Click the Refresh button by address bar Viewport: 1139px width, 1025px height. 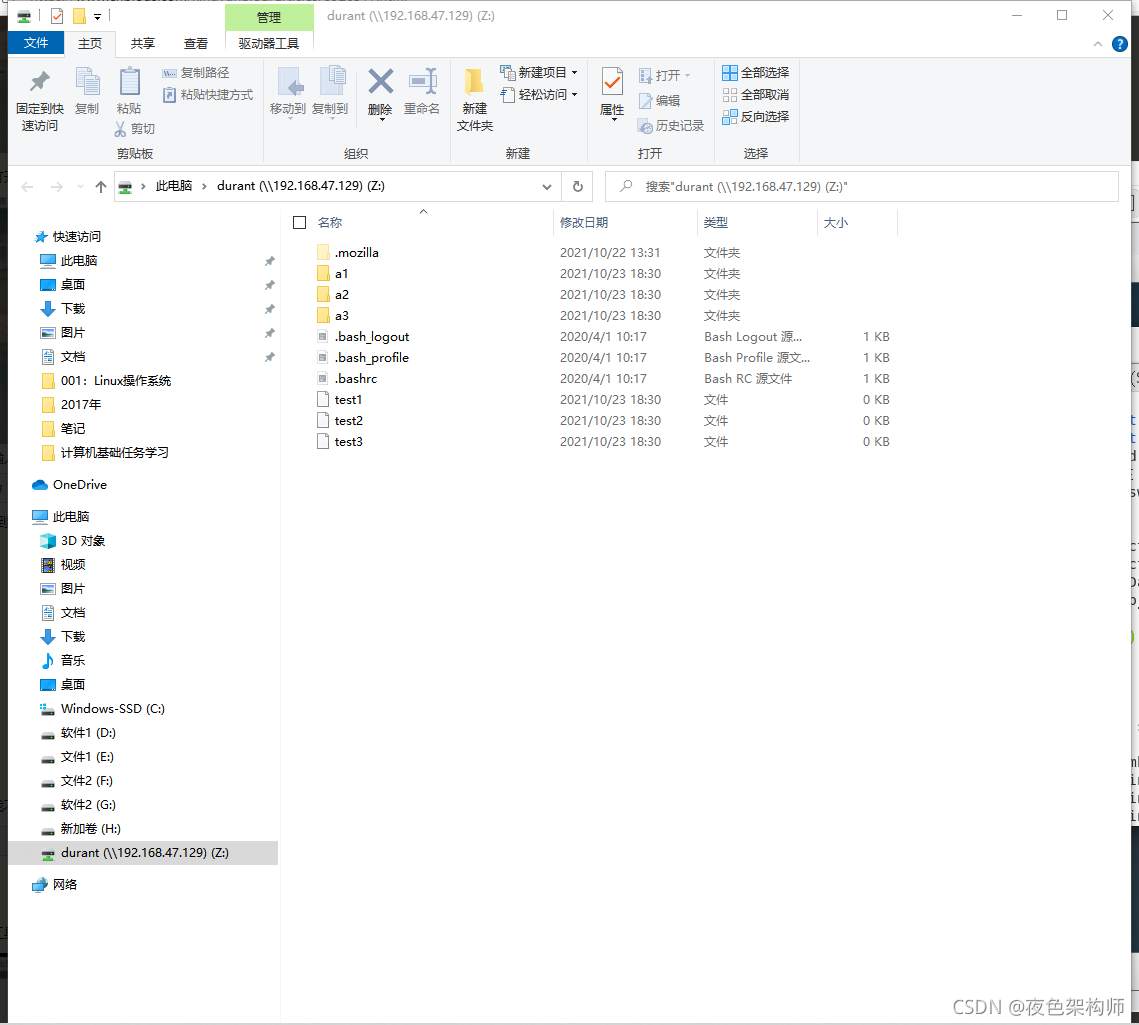coord(577,187)
